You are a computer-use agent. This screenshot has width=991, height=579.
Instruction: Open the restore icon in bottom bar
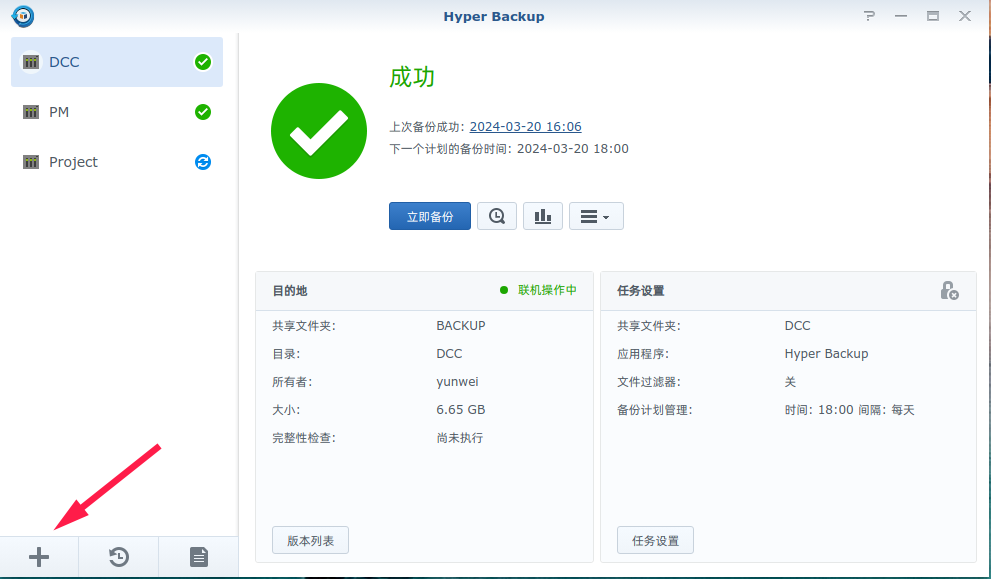click(119, 557)
